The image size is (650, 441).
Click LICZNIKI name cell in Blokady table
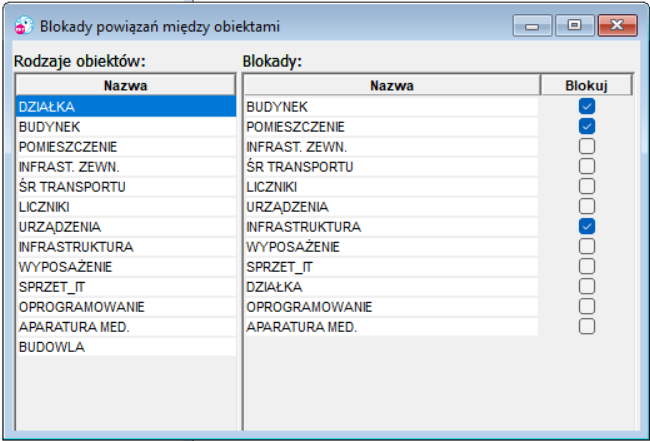click(x=391, y=187)
